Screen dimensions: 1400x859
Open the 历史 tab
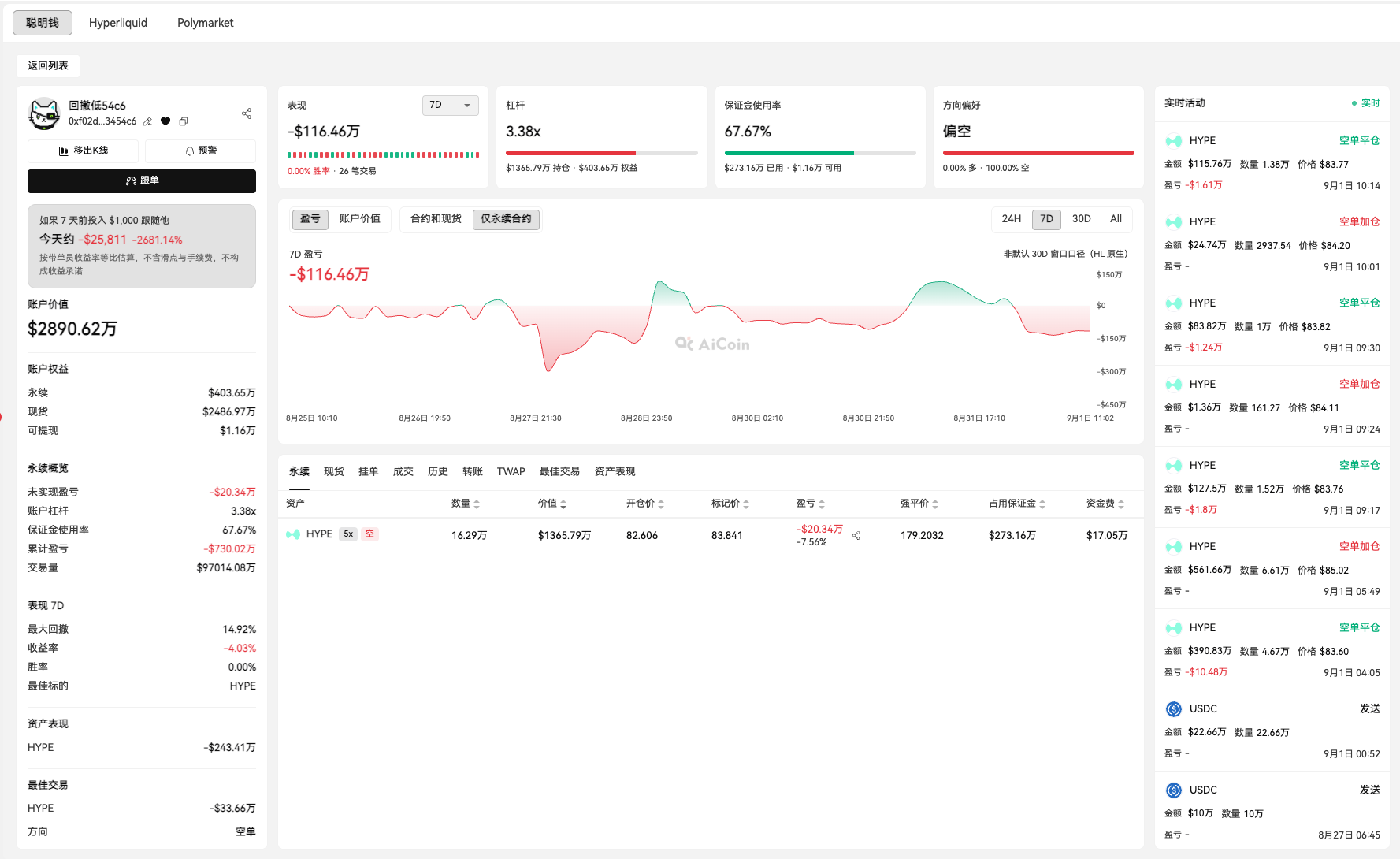438,472
